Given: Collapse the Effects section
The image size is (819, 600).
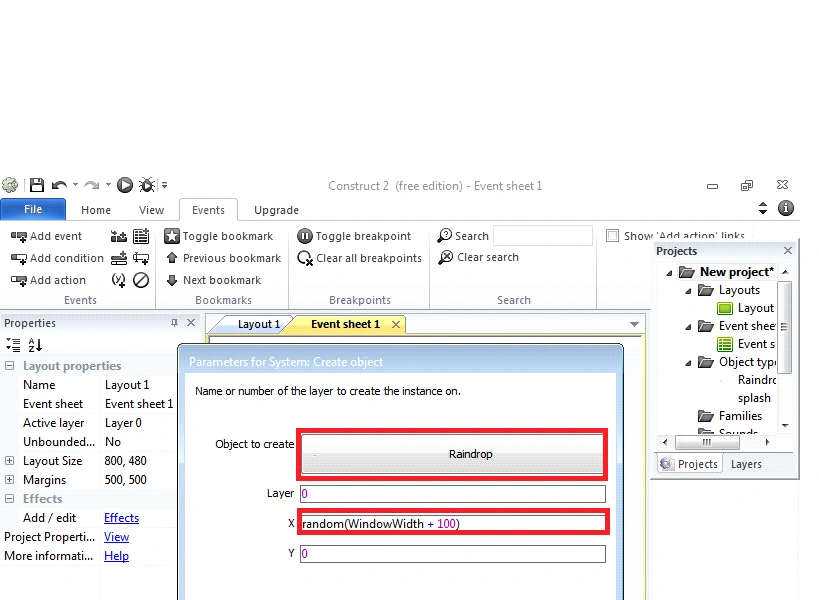Looking at the screenshot, I should click(x=9, y=498).
